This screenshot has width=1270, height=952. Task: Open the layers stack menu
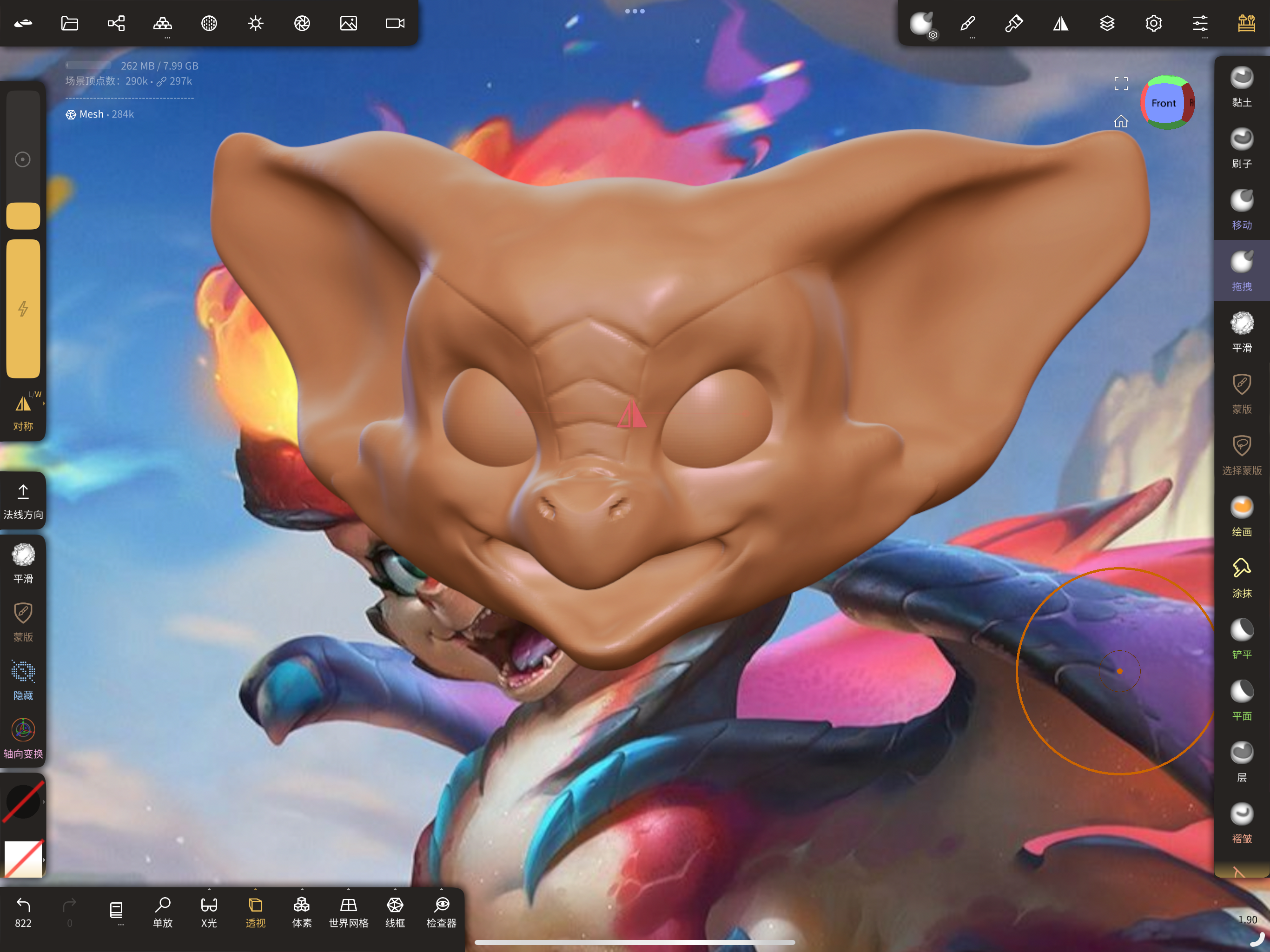tap(1107, 23)
